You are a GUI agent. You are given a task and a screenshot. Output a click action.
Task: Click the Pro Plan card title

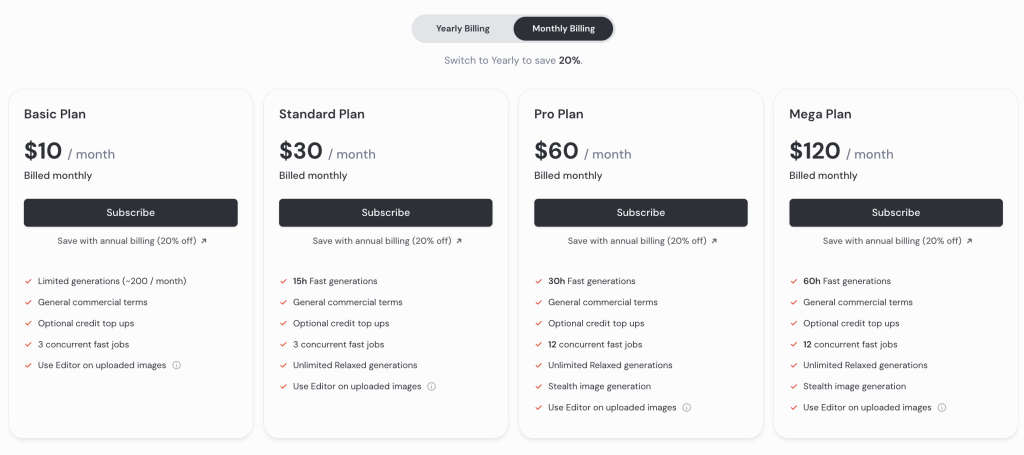[559, 114]
